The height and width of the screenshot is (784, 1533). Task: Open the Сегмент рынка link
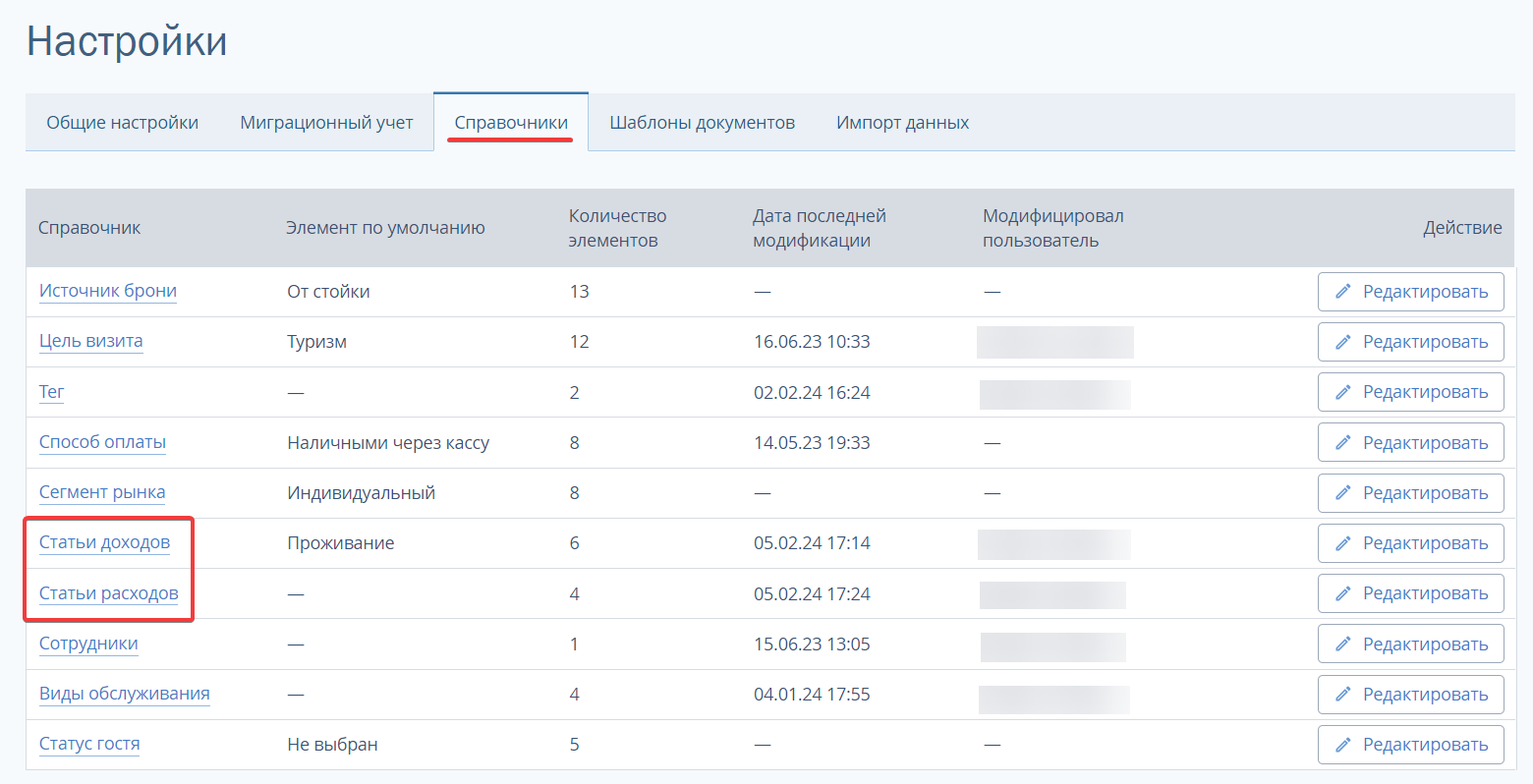tap(102, 492)
